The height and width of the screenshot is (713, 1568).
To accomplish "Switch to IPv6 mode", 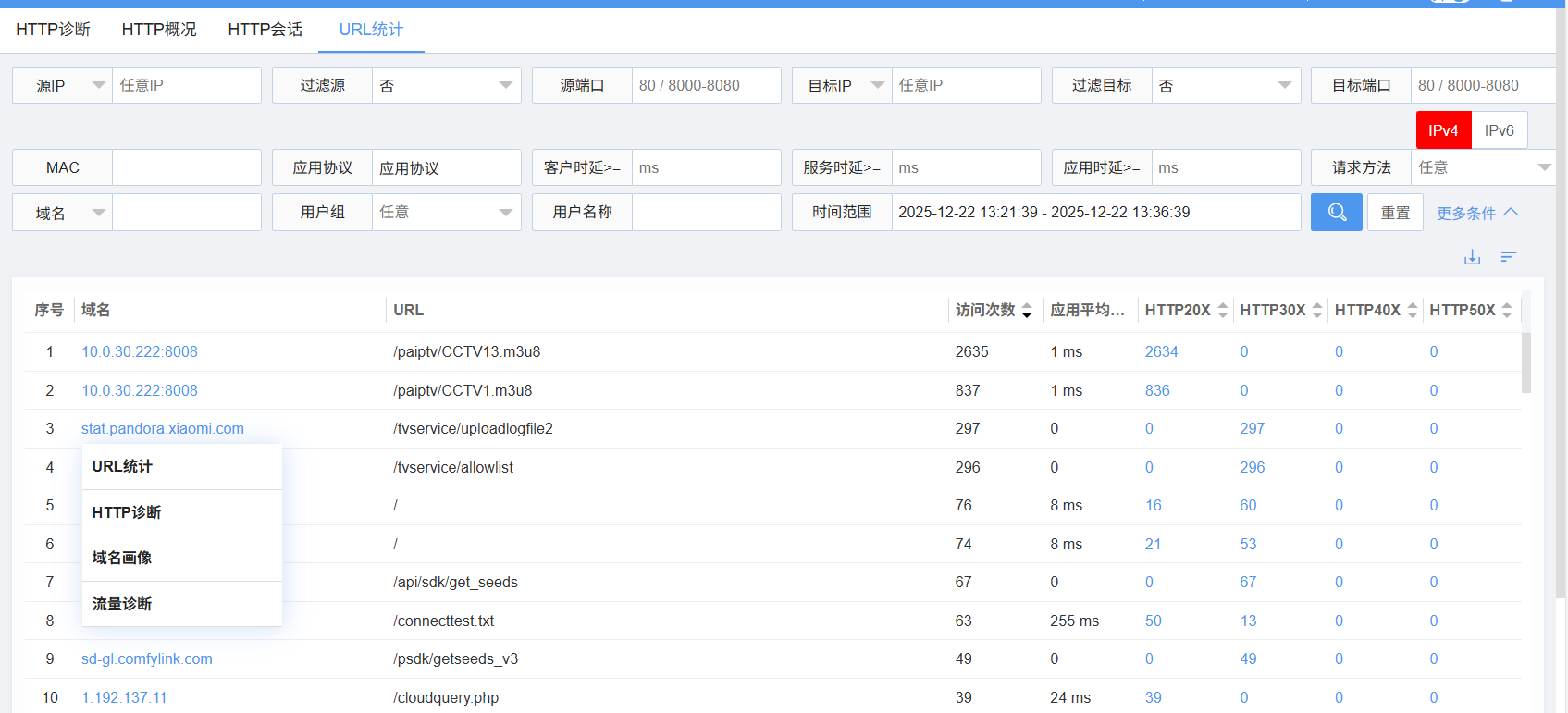I will click(x=1499, y=130).
